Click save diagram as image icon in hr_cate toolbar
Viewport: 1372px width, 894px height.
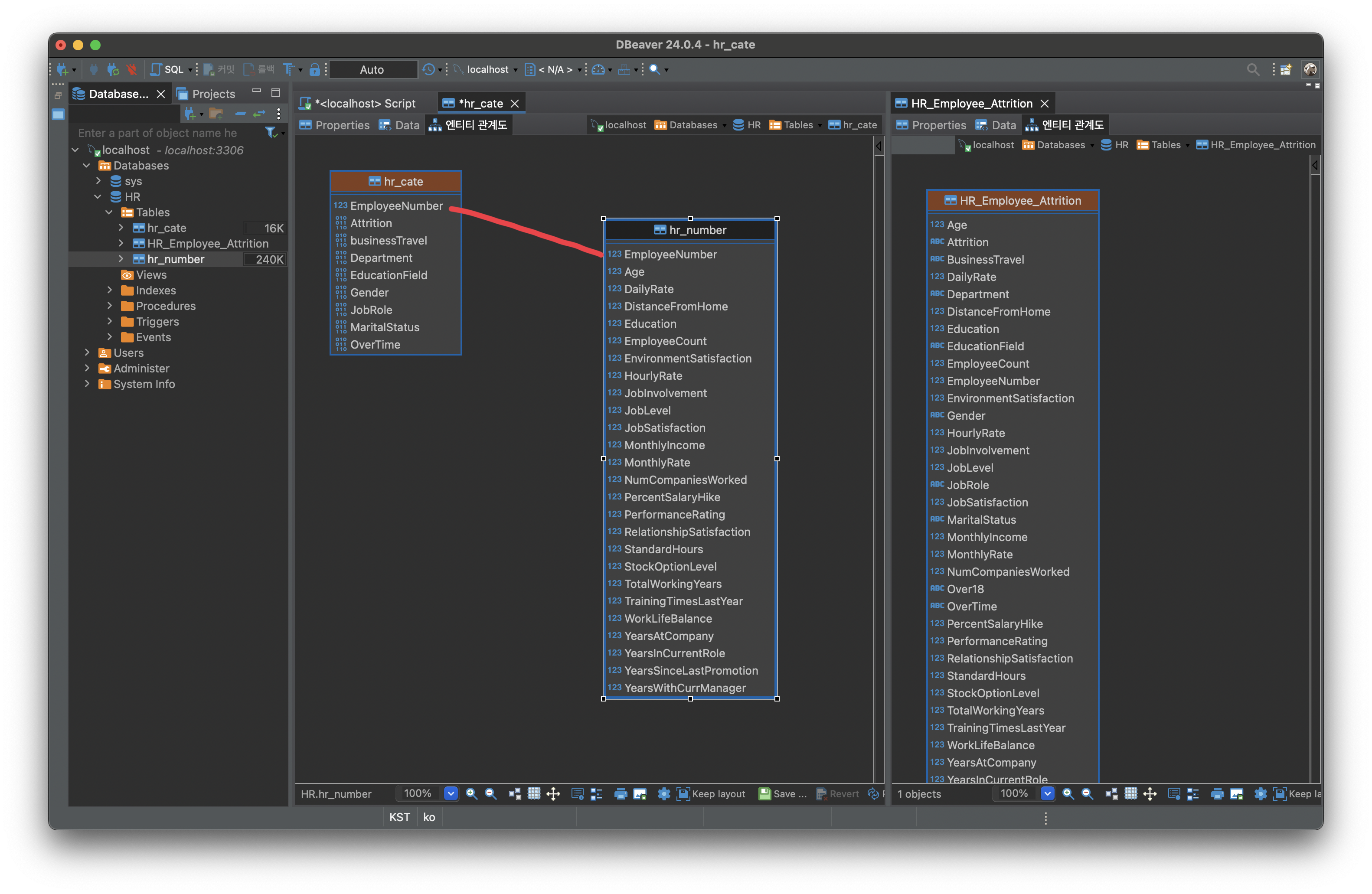pyautogui.click(x=639, y=794)
